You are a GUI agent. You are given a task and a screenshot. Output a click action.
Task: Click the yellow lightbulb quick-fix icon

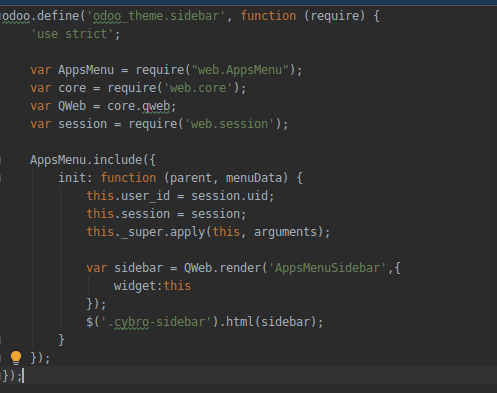click(x=16, y=358)
